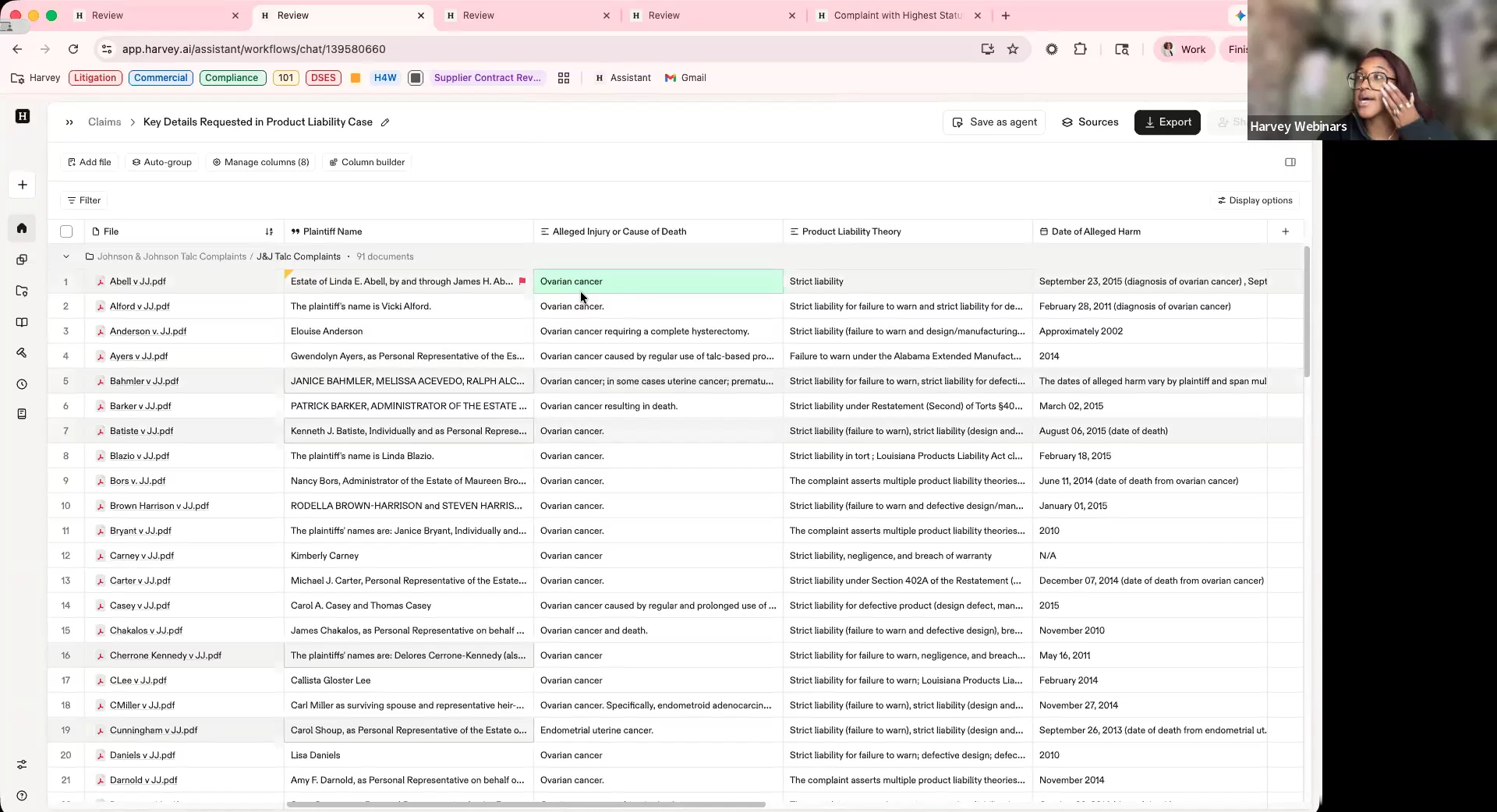Open the Manage columns (8) menu
This screenshot has width=1497, height=812.
[x=260, y=162]
